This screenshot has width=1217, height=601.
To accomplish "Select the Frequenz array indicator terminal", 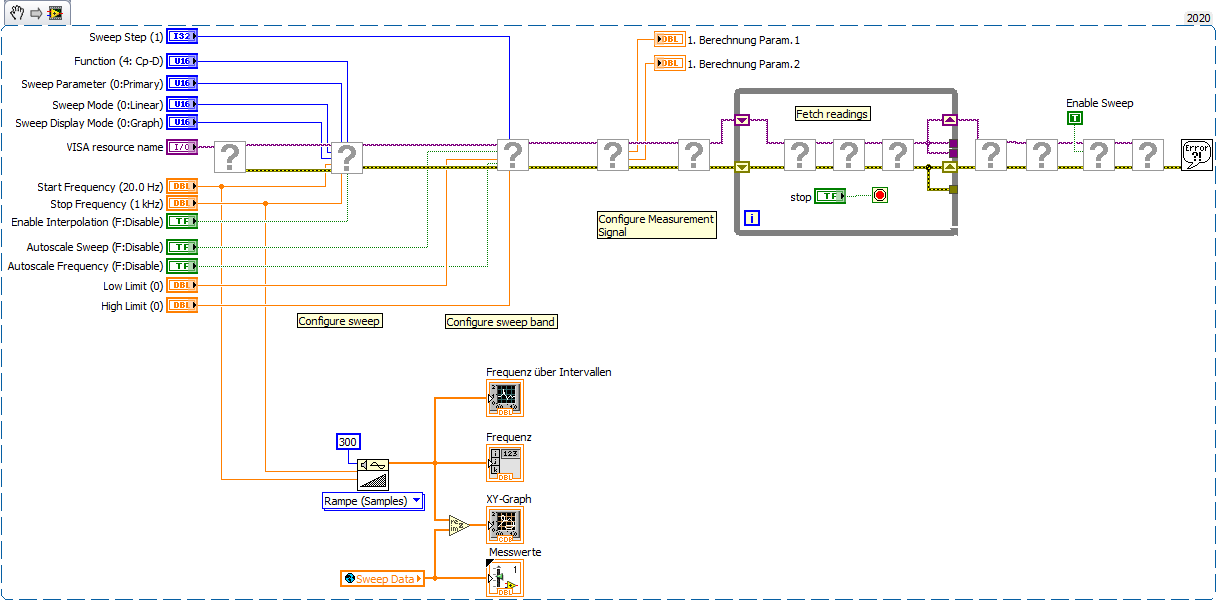I will tap(504, 463).
